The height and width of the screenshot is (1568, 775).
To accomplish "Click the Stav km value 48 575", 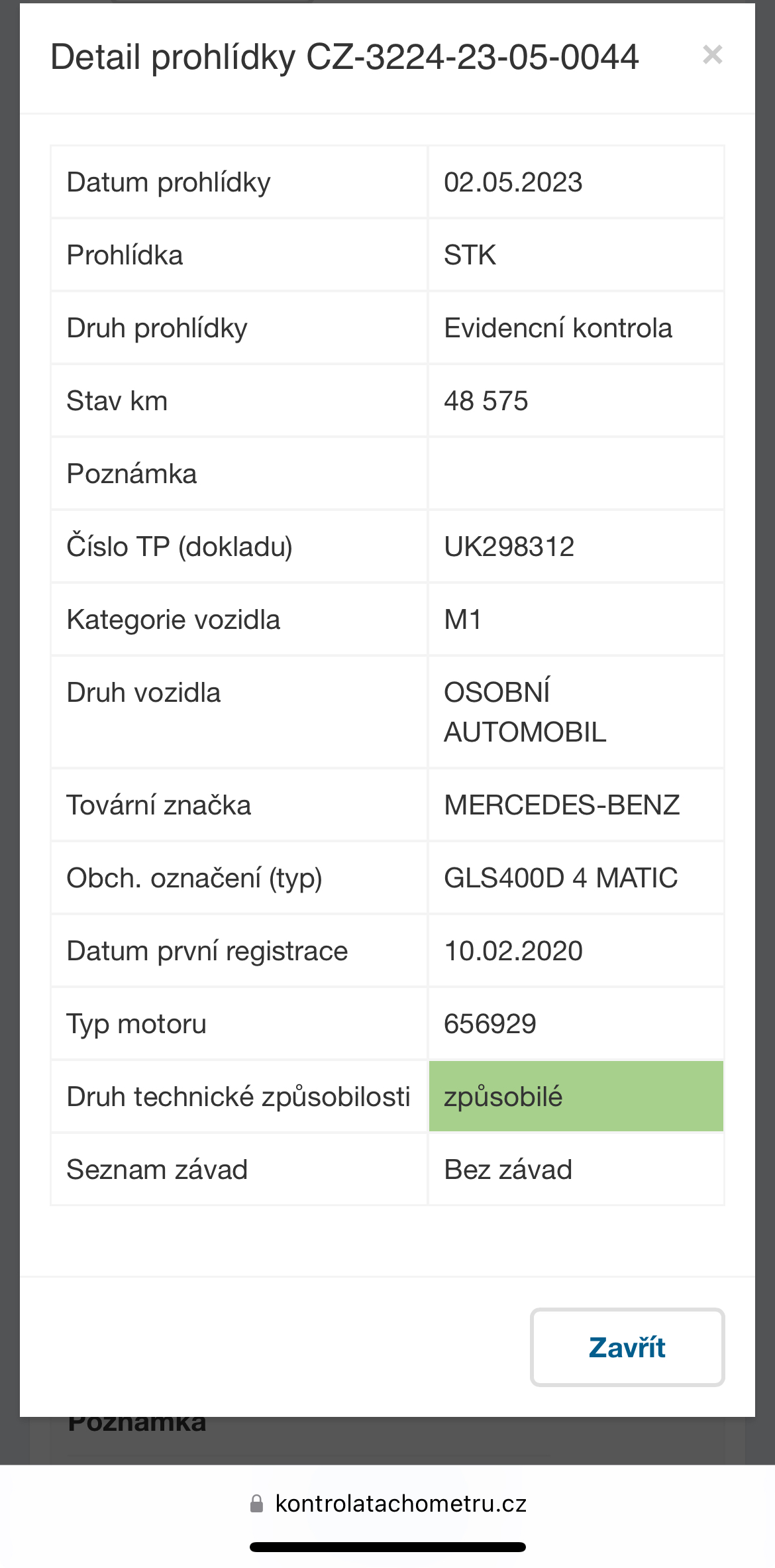I will click(486, 401).
